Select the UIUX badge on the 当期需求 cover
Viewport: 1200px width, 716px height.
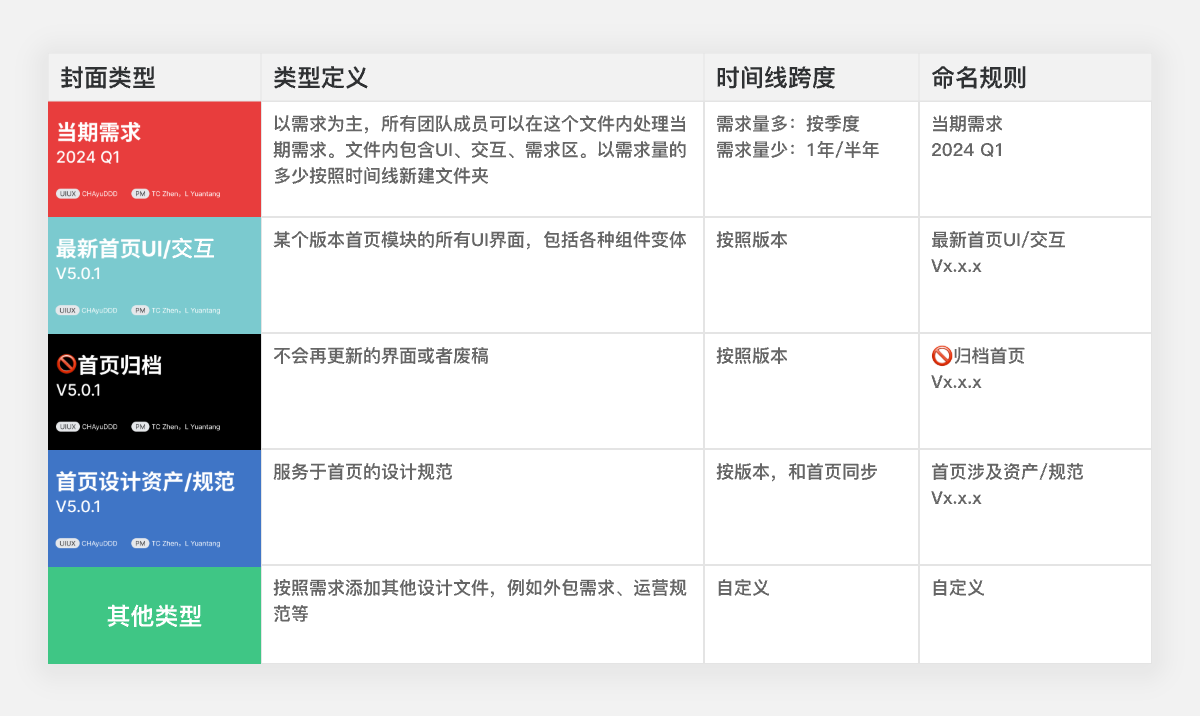point(66,195)
